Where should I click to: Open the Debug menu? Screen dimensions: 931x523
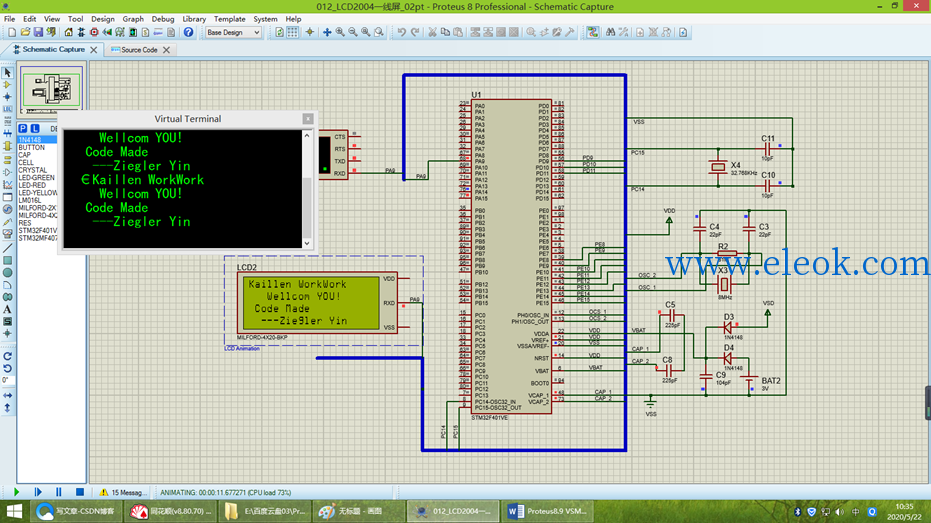pos(163,19)
